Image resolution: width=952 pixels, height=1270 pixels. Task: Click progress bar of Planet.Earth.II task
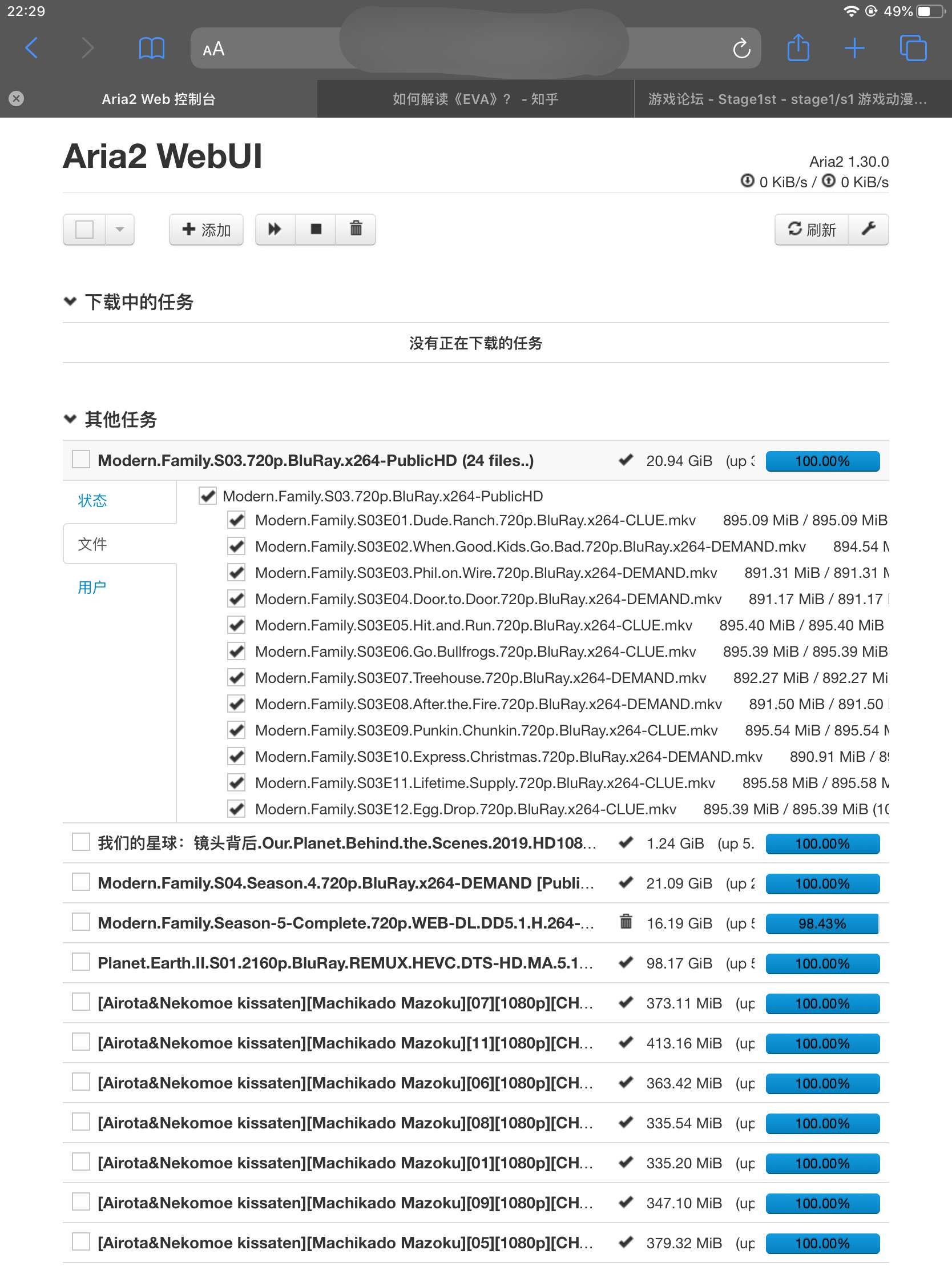[x=822, y=963]
